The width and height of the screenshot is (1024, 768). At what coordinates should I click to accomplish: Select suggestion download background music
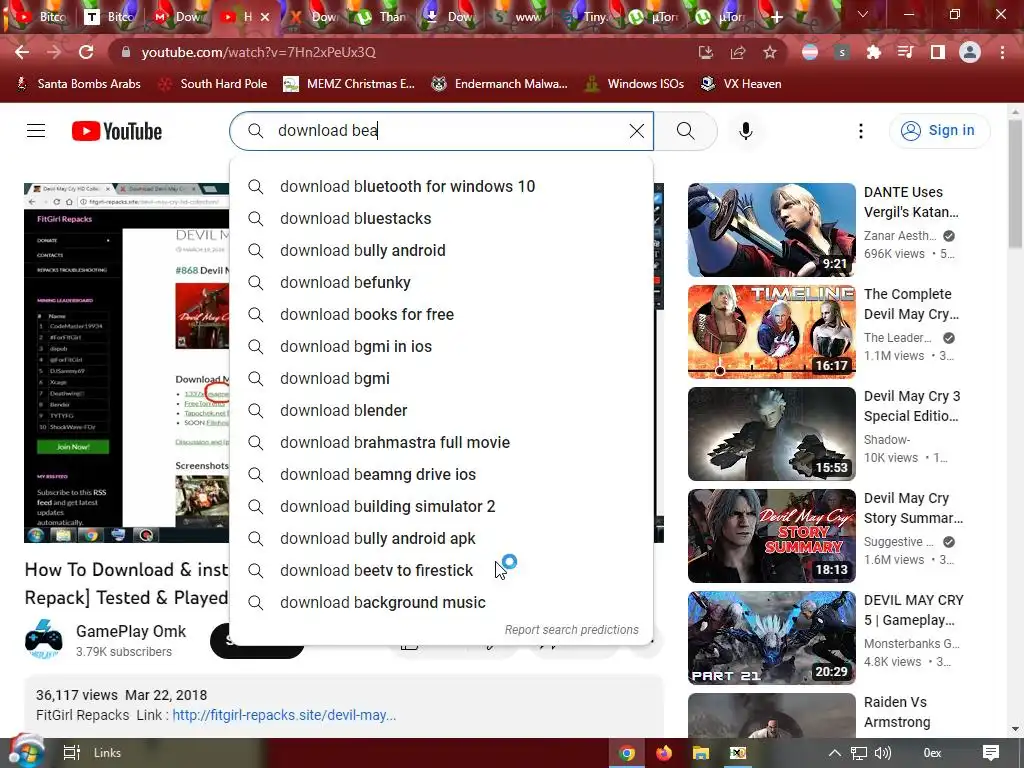441,603
